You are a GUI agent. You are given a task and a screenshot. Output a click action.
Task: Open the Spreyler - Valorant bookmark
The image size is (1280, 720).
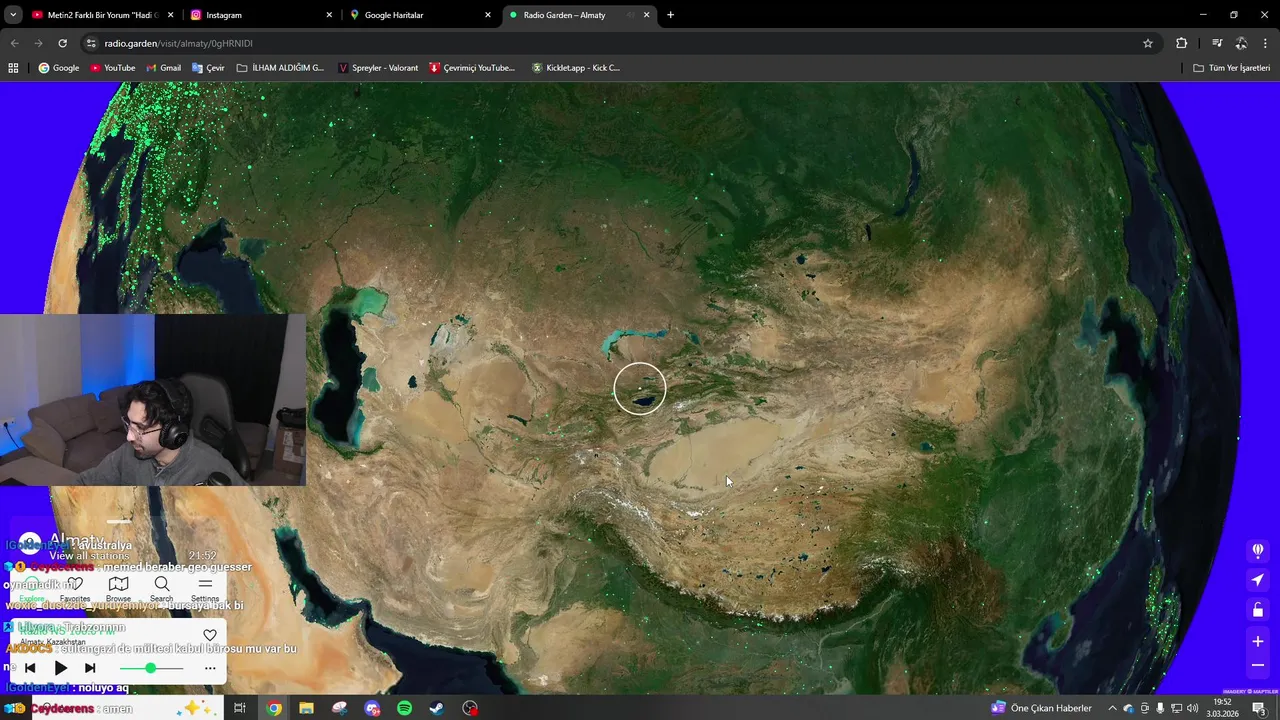point(378,68)
